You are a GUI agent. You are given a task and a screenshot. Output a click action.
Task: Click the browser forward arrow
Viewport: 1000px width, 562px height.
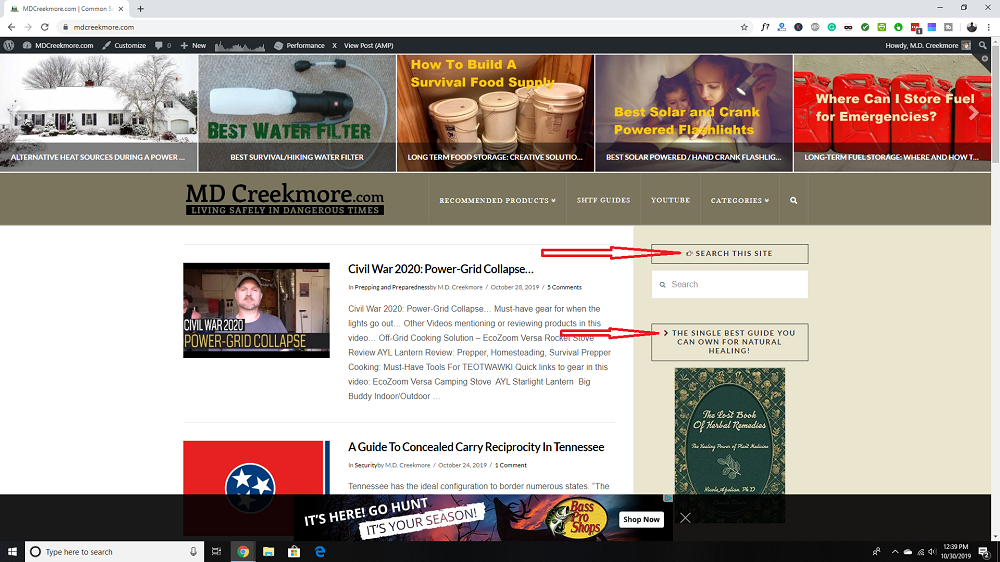click(28, 27)
